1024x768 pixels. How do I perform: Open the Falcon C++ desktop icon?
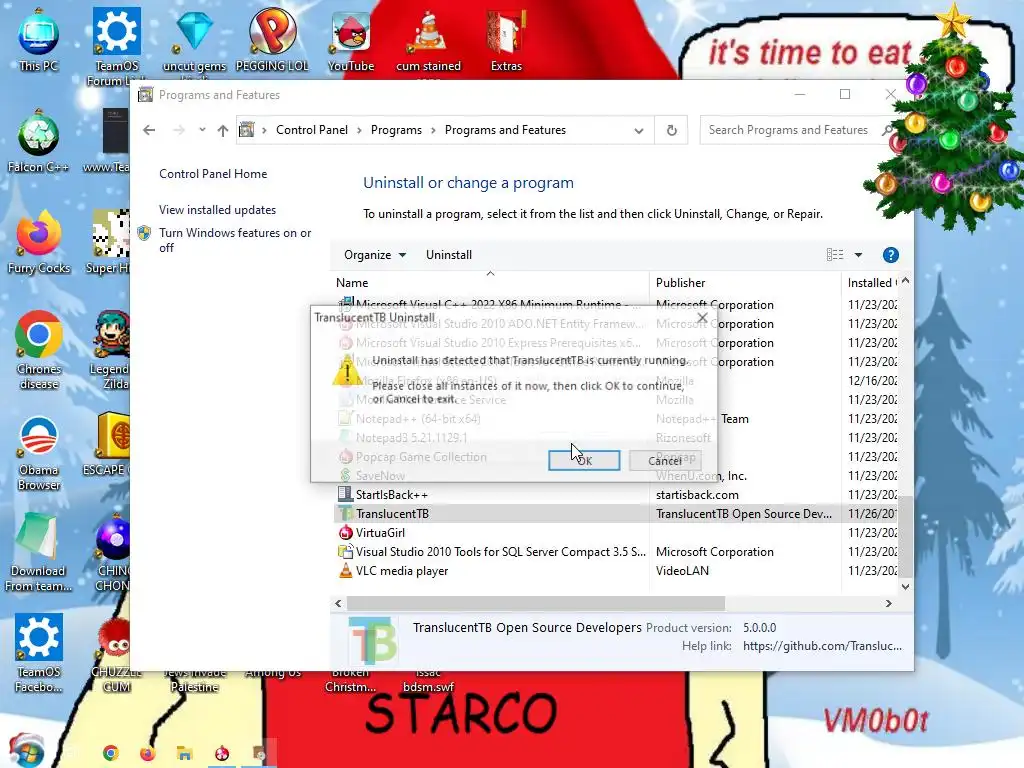[39, 142]
